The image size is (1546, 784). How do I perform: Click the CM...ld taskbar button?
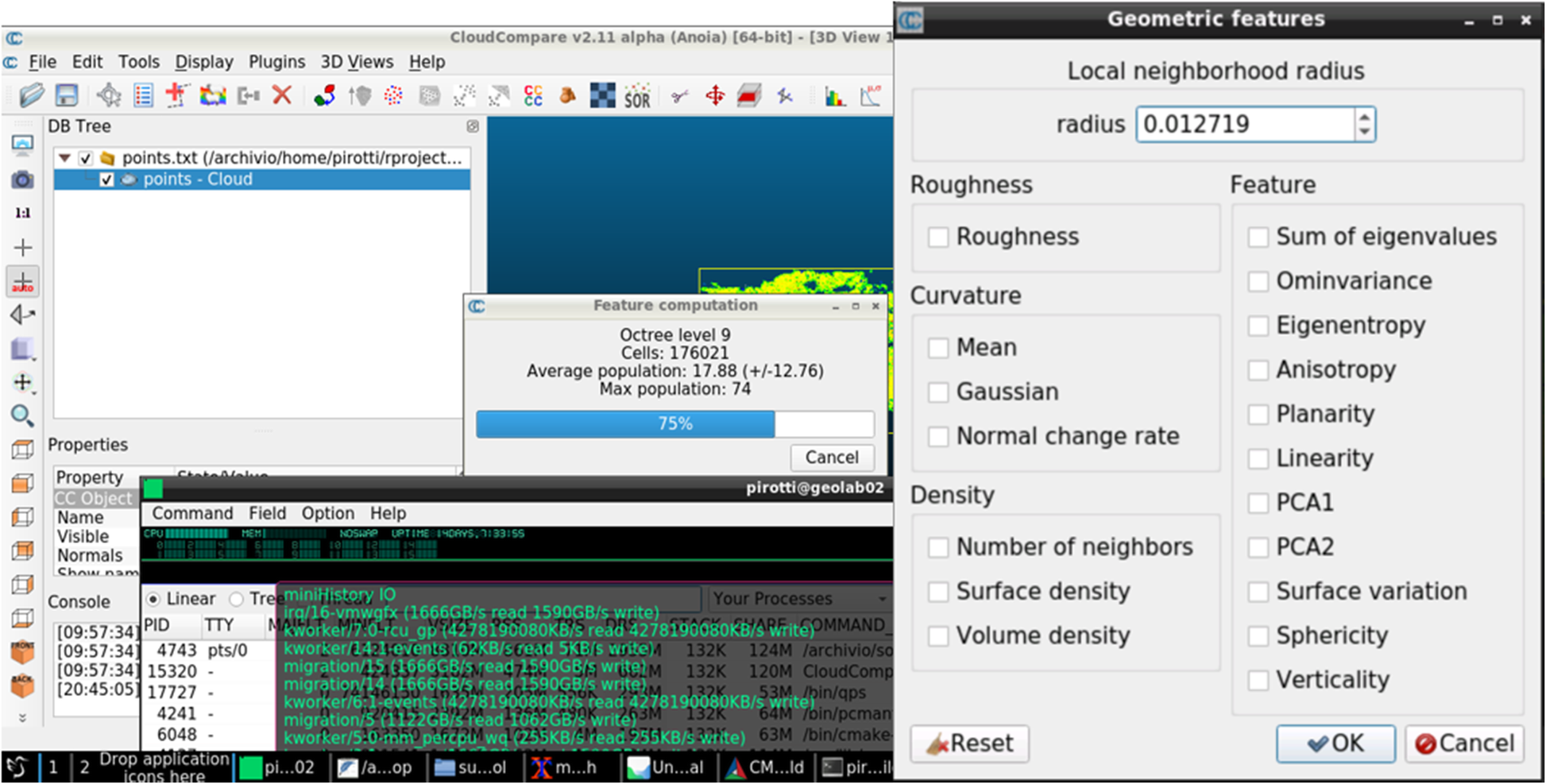[x=766, y=767]
